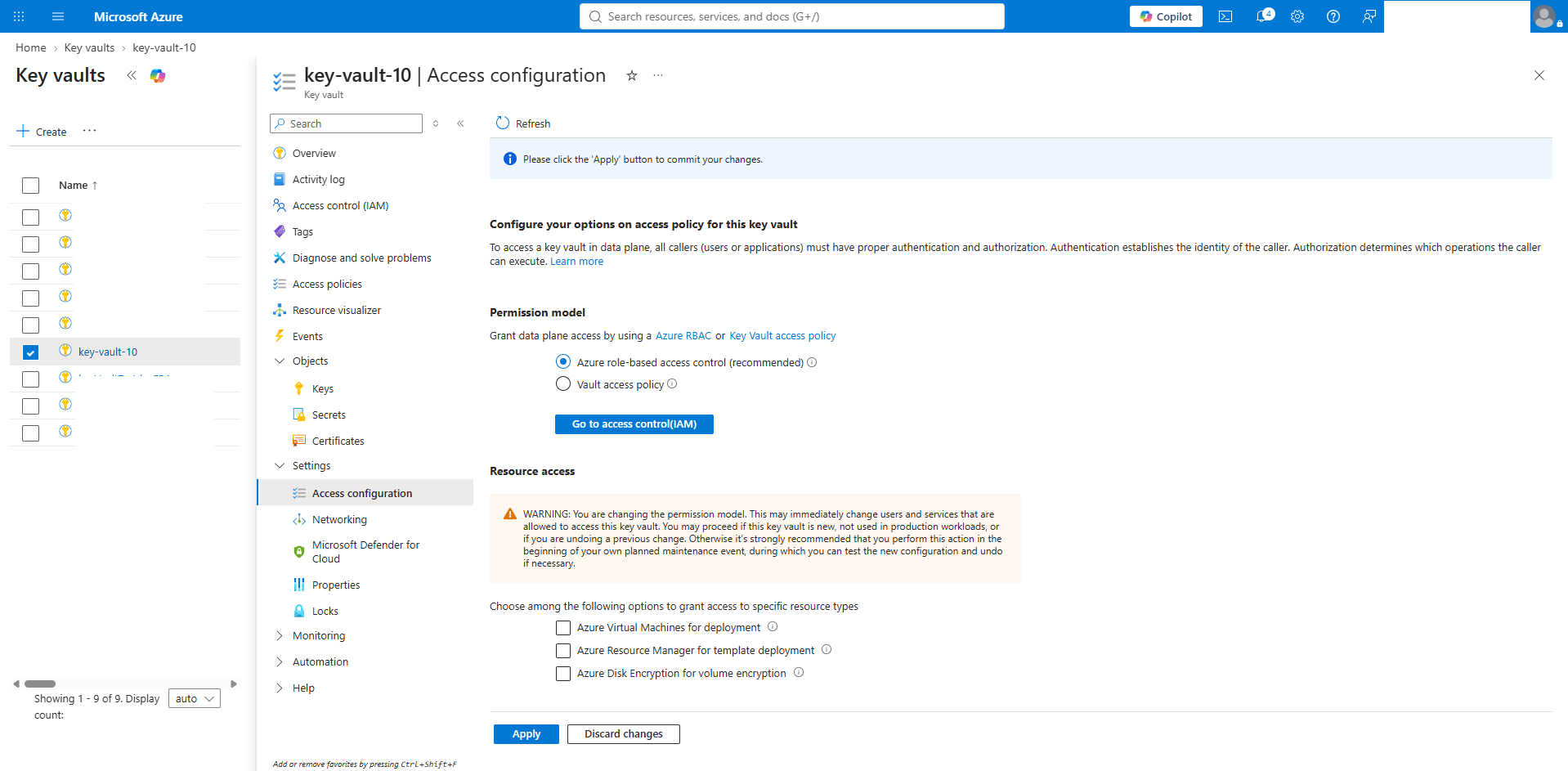Screen dimensions: 1568x771
Task: Click the Copilot icon beside Key vaults title
Action: [x=158, y=76]
